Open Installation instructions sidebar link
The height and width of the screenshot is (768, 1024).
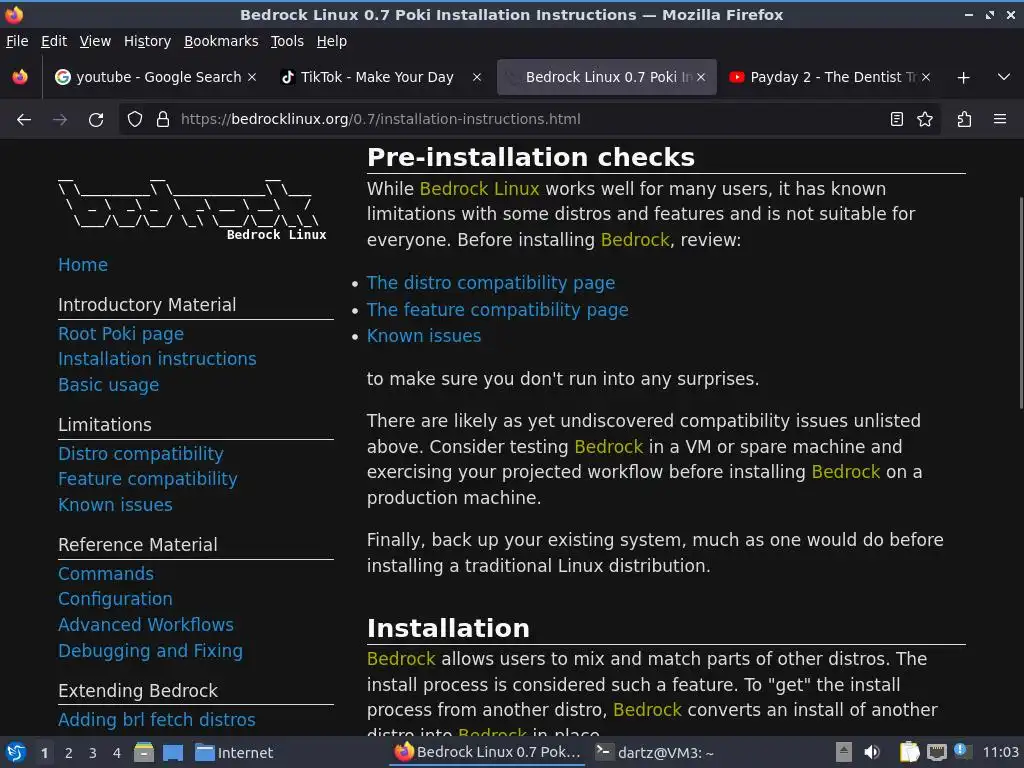[157, 359]
